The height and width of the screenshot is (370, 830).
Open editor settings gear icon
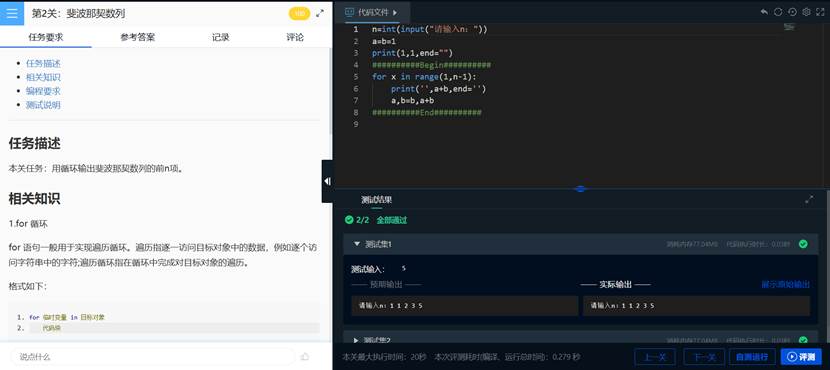806,12
